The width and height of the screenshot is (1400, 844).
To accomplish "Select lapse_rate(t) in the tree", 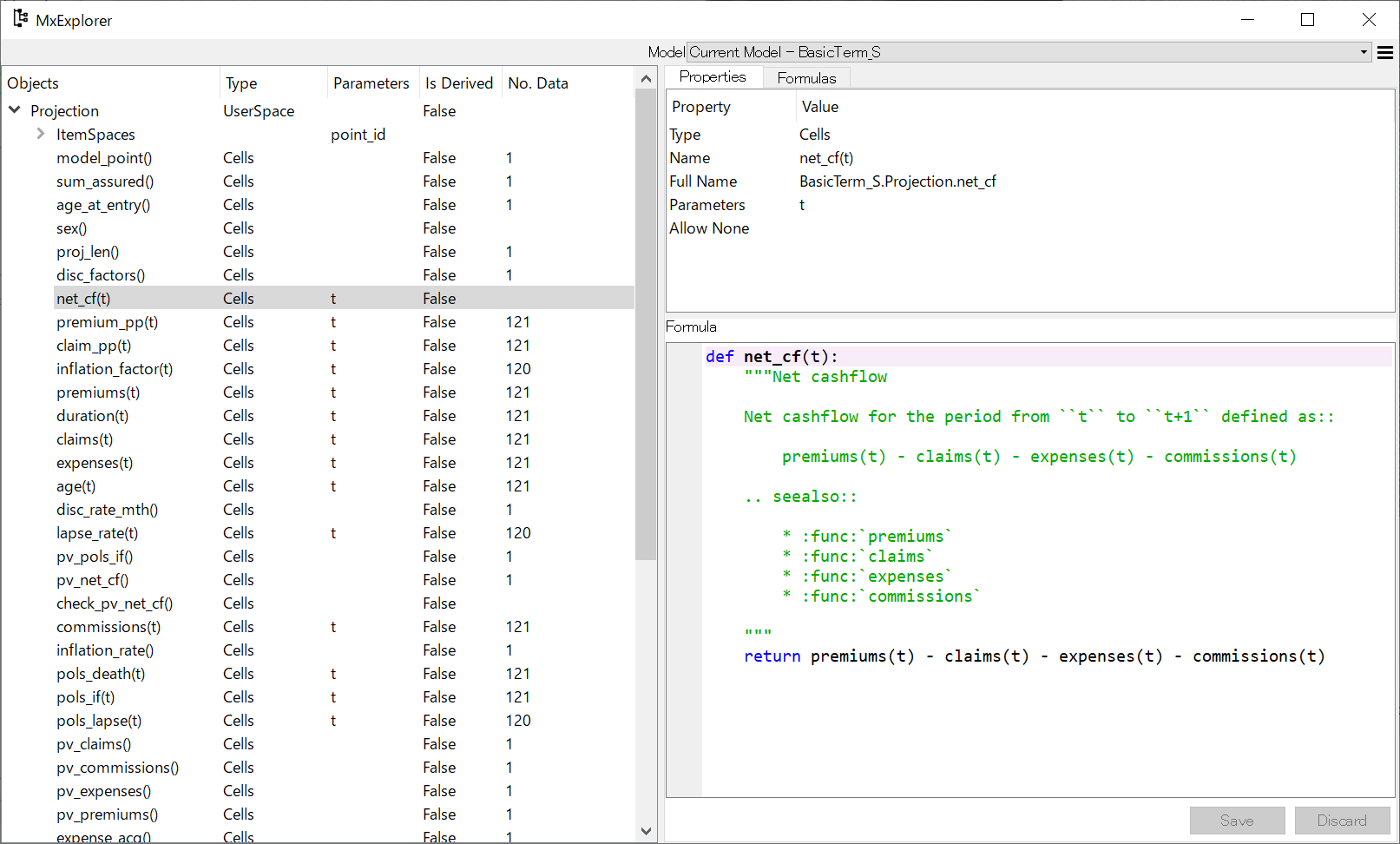I will point(97,533).
